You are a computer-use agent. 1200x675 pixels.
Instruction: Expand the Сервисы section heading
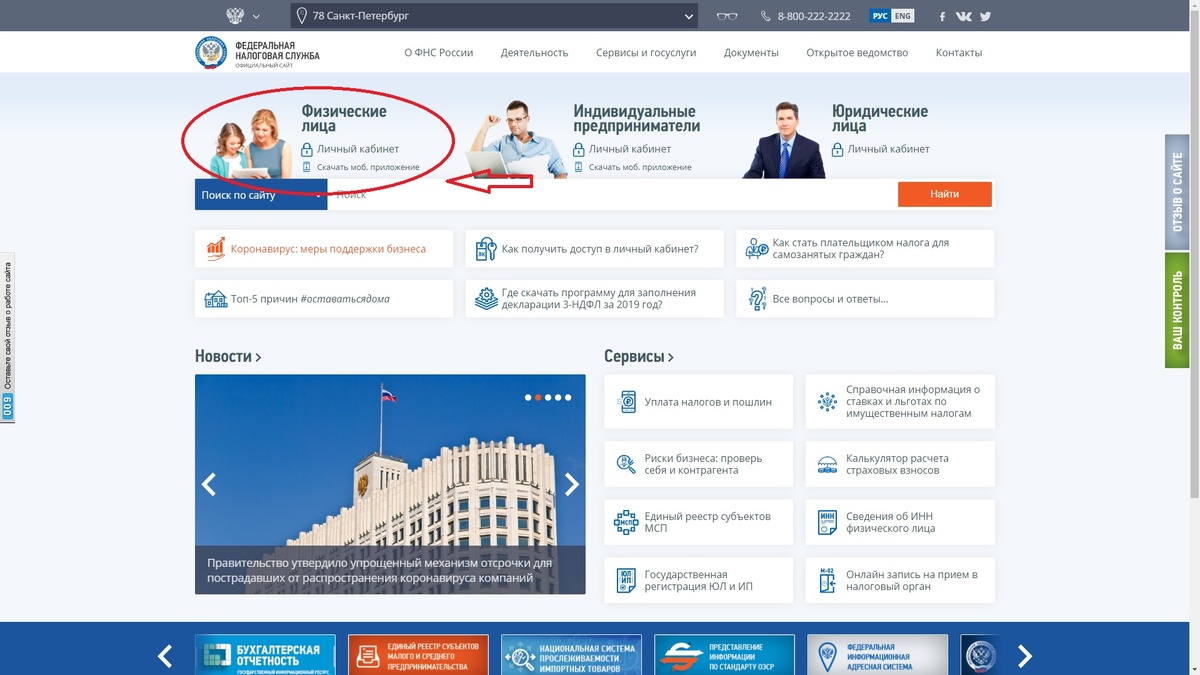pyautogui.click(x=639, y=356)
